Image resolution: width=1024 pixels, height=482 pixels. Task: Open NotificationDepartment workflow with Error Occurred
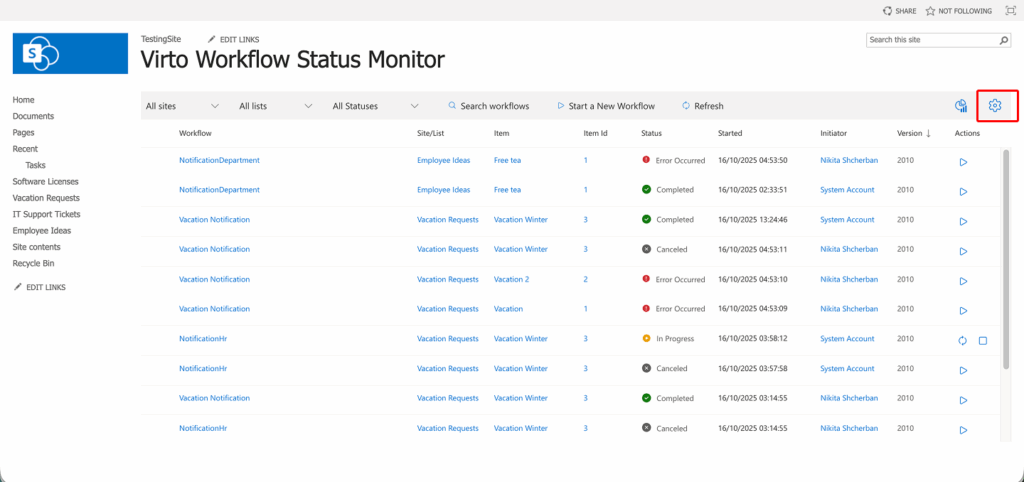pos(219,160)
